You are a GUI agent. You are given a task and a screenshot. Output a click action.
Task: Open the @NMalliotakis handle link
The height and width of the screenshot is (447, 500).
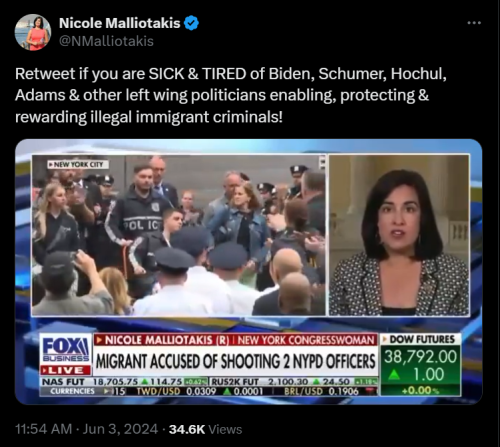coord(106,41)
